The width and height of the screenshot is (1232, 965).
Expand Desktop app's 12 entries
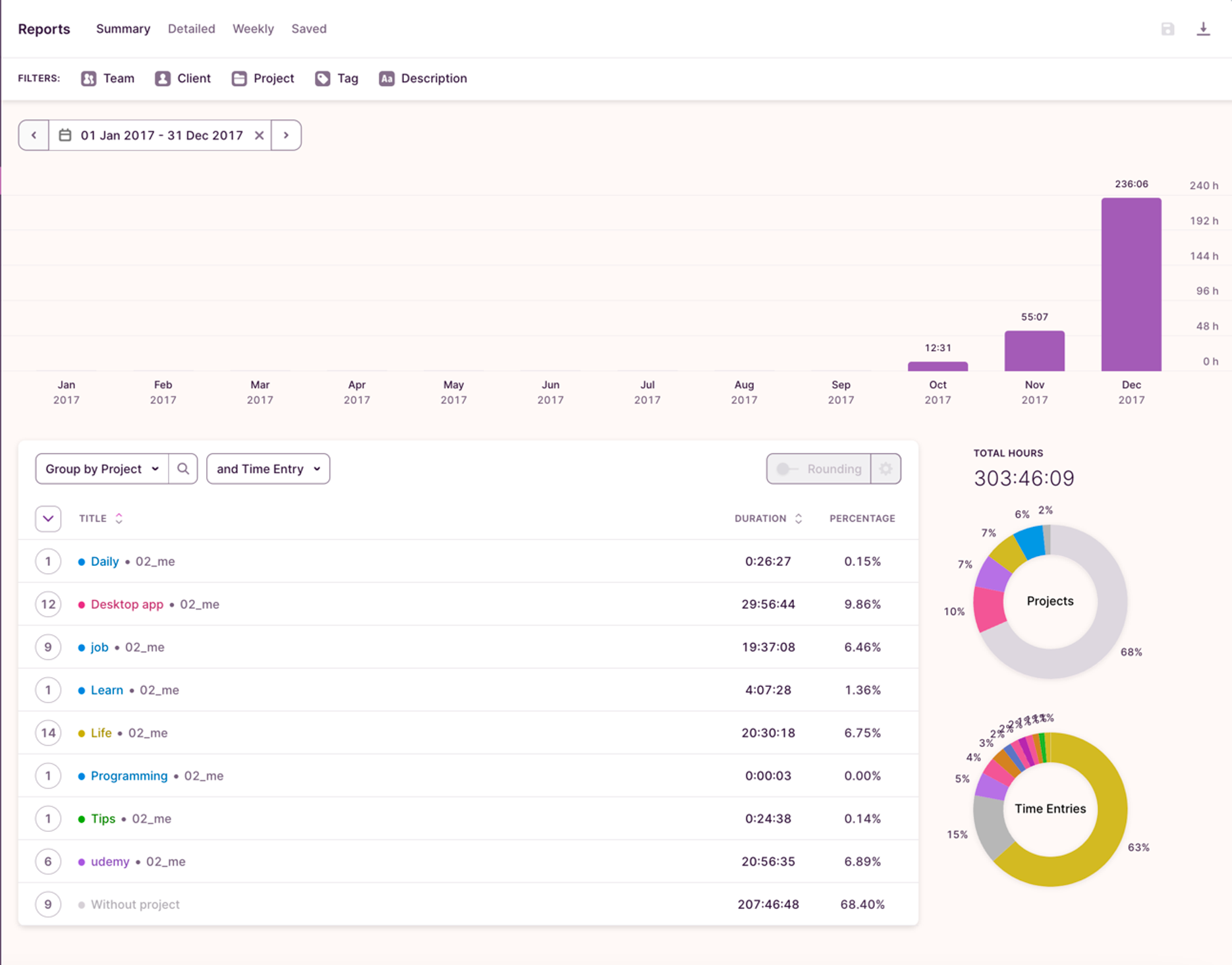coord(48,604)
